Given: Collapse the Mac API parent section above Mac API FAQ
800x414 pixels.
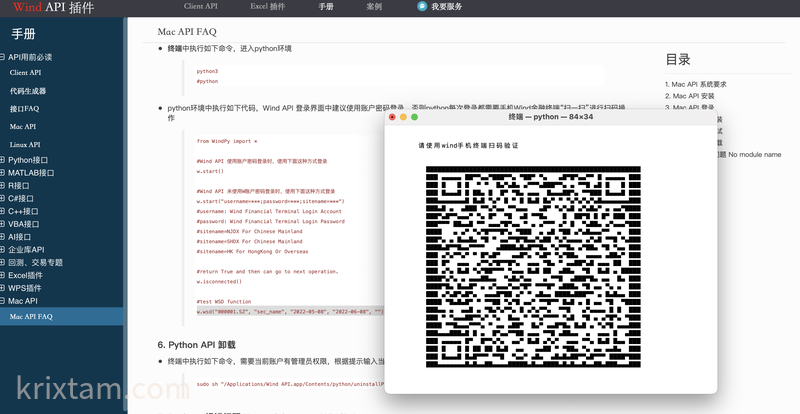Looking at the screenshot, I should tap(3, 301).
